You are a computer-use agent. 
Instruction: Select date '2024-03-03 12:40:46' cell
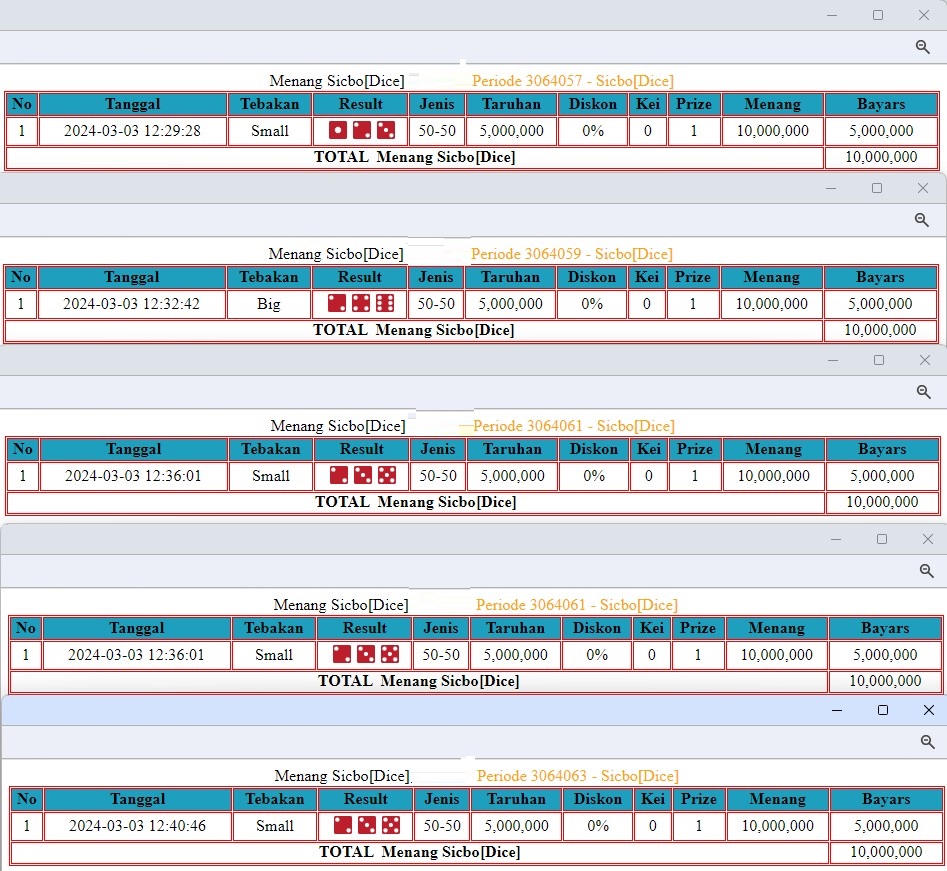[137, 825]
